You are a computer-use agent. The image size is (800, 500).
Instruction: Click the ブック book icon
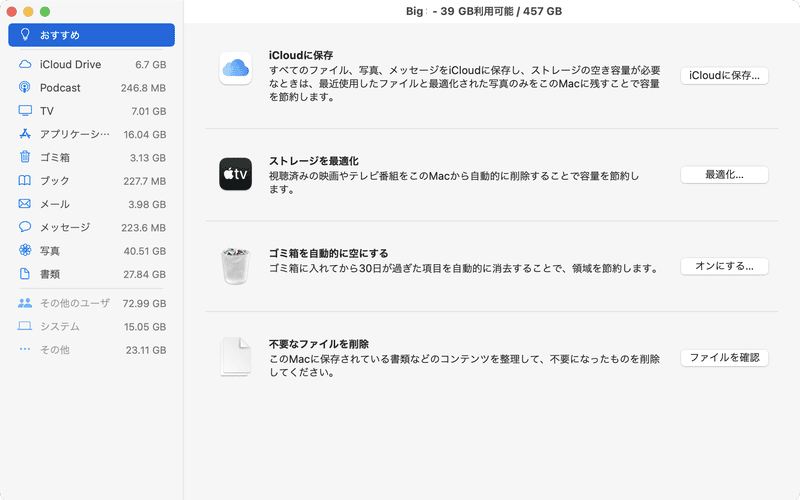click(x=24, y=181)
